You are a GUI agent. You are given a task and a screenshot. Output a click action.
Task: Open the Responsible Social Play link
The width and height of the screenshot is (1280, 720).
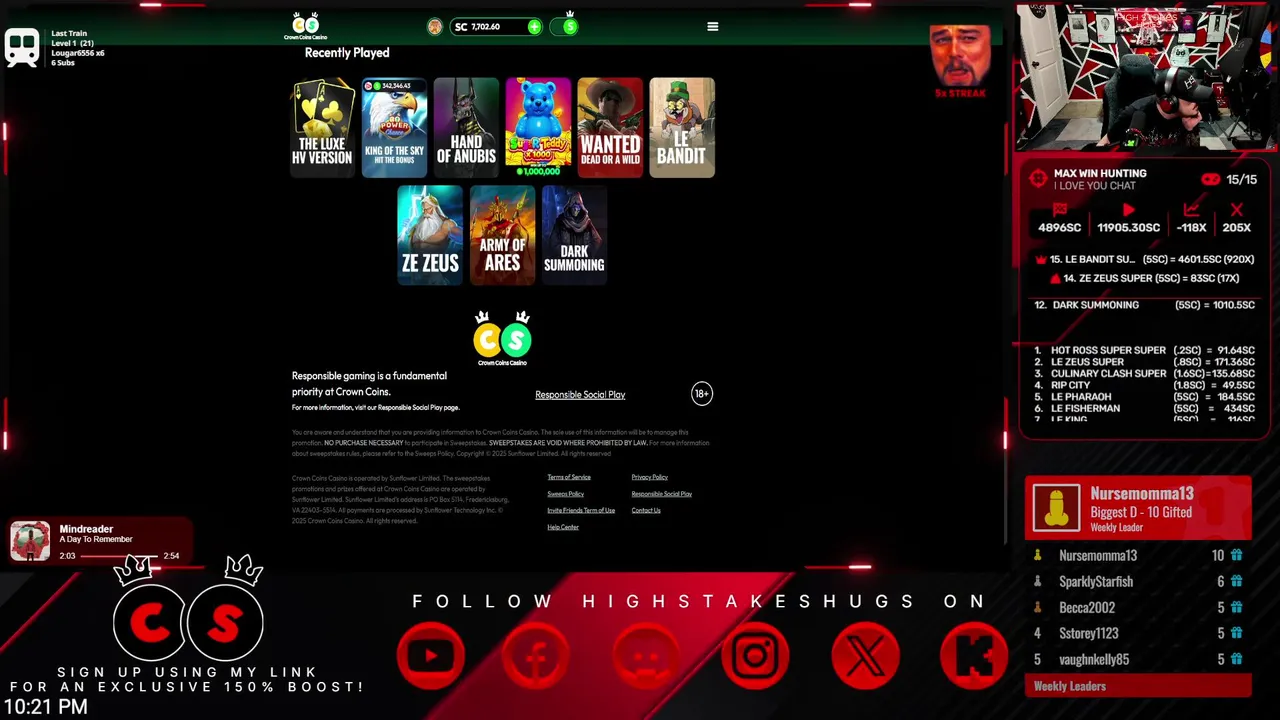coord(580,395)
